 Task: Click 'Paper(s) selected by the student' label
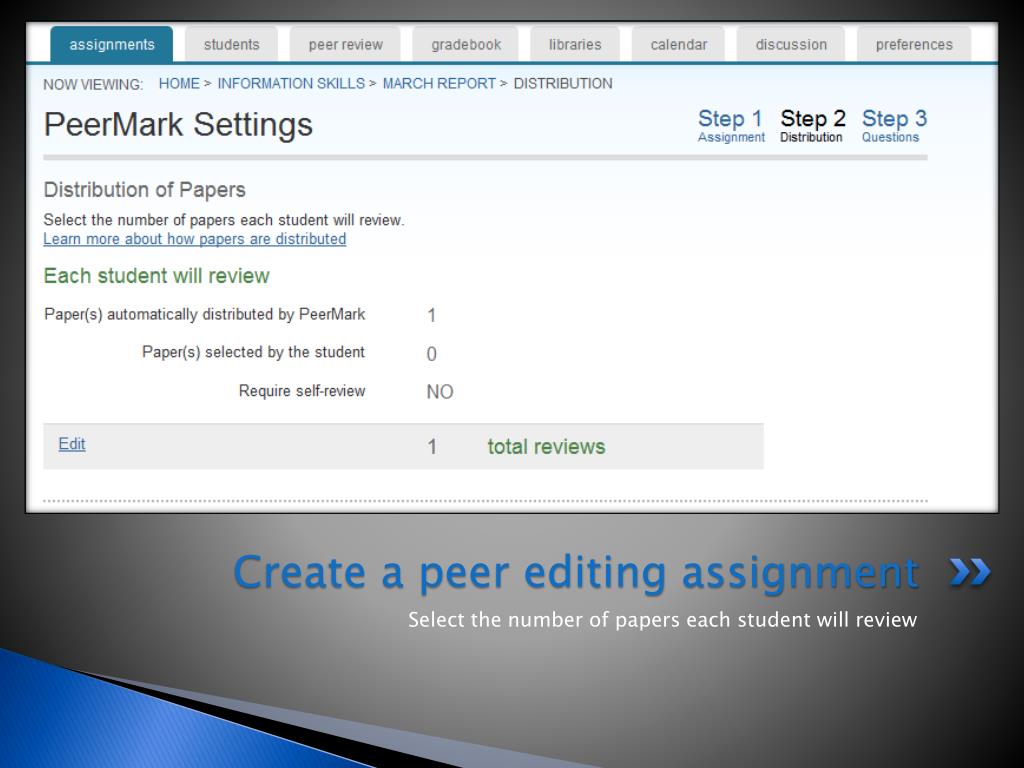[x=253, y=352]
